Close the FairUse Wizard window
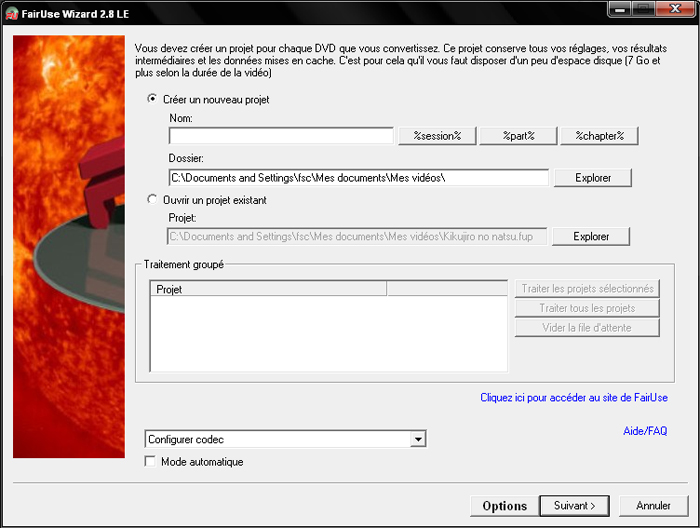The width and height of the screenshot is (700, 528). [675, 9]
